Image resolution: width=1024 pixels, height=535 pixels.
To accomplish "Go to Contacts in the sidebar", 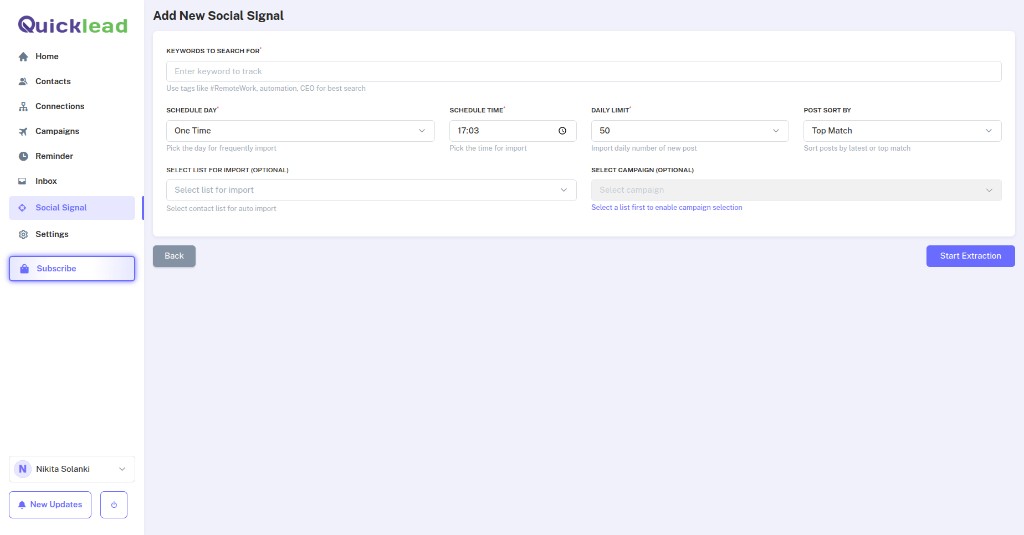I will (x=72, y=81).
